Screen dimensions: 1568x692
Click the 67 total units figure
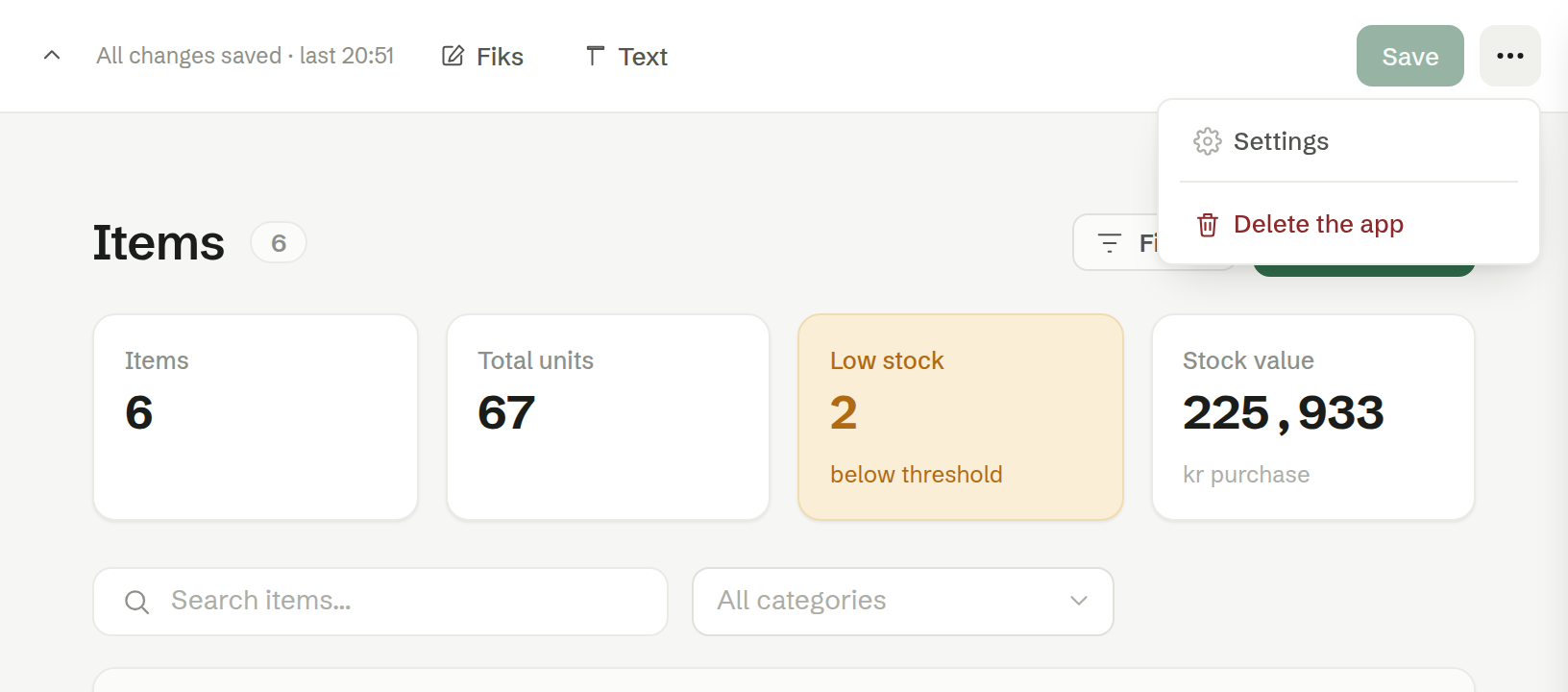tap(506, 413)
